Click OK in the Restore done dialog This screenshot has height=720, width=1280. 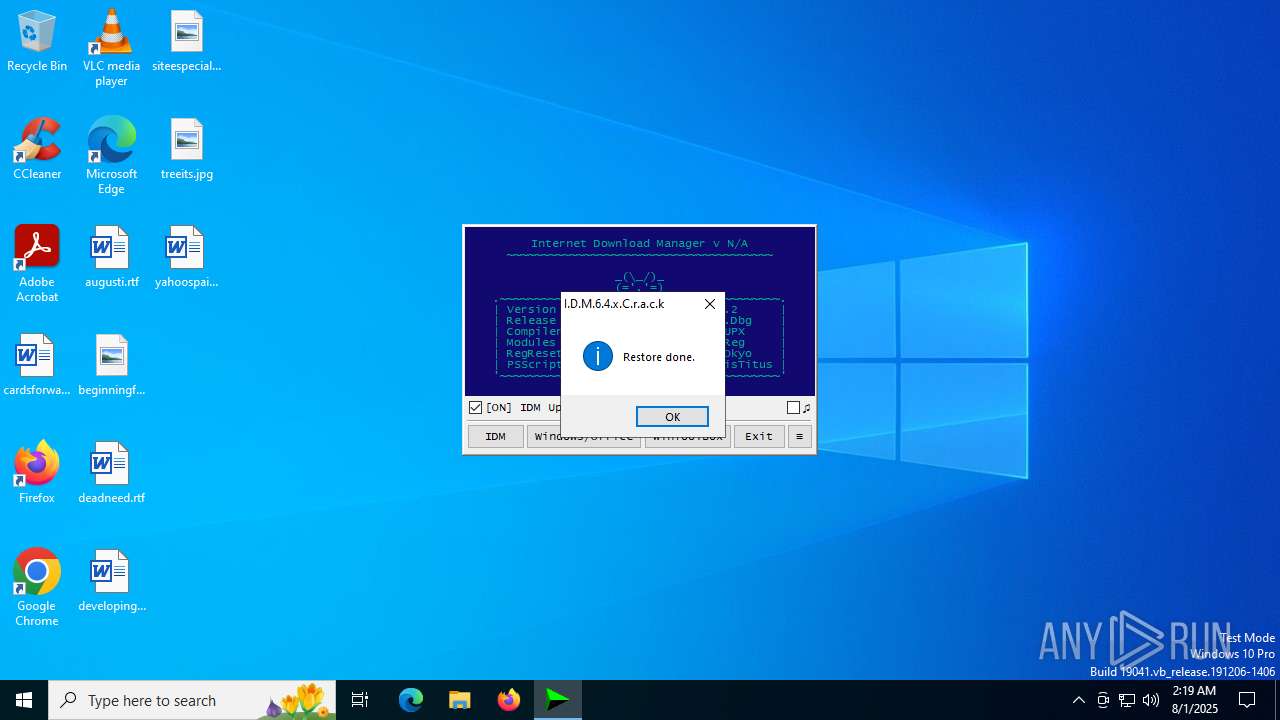pyautogui.click(x=672, y=417)
